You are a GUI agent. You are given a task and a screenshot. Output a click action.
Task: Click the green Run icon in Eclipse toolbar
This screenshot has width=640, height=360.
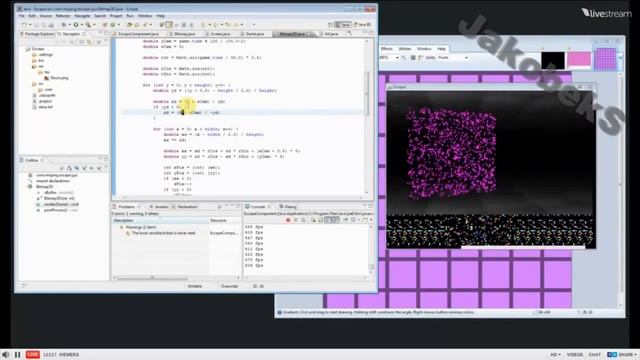point(76,25)
